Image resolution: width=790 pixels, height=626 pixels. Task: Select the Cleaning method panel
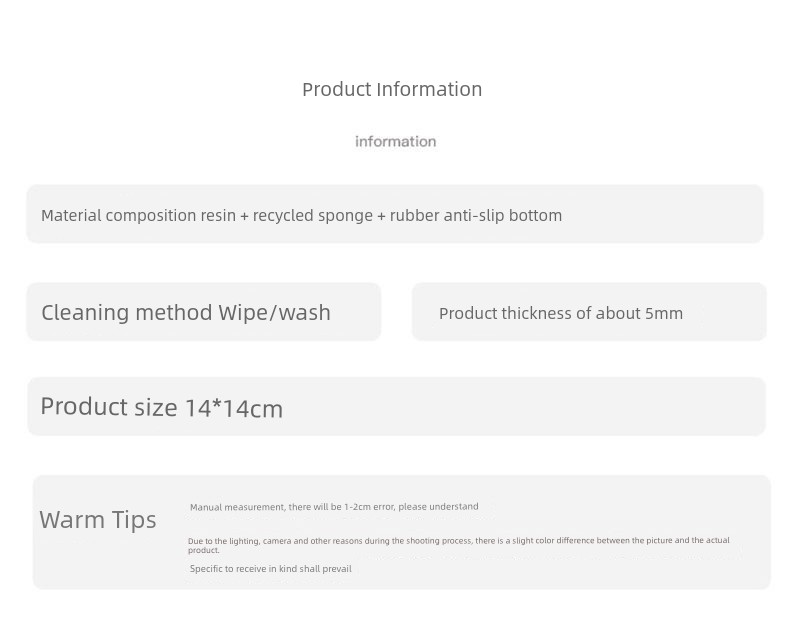tap(204, 311)
